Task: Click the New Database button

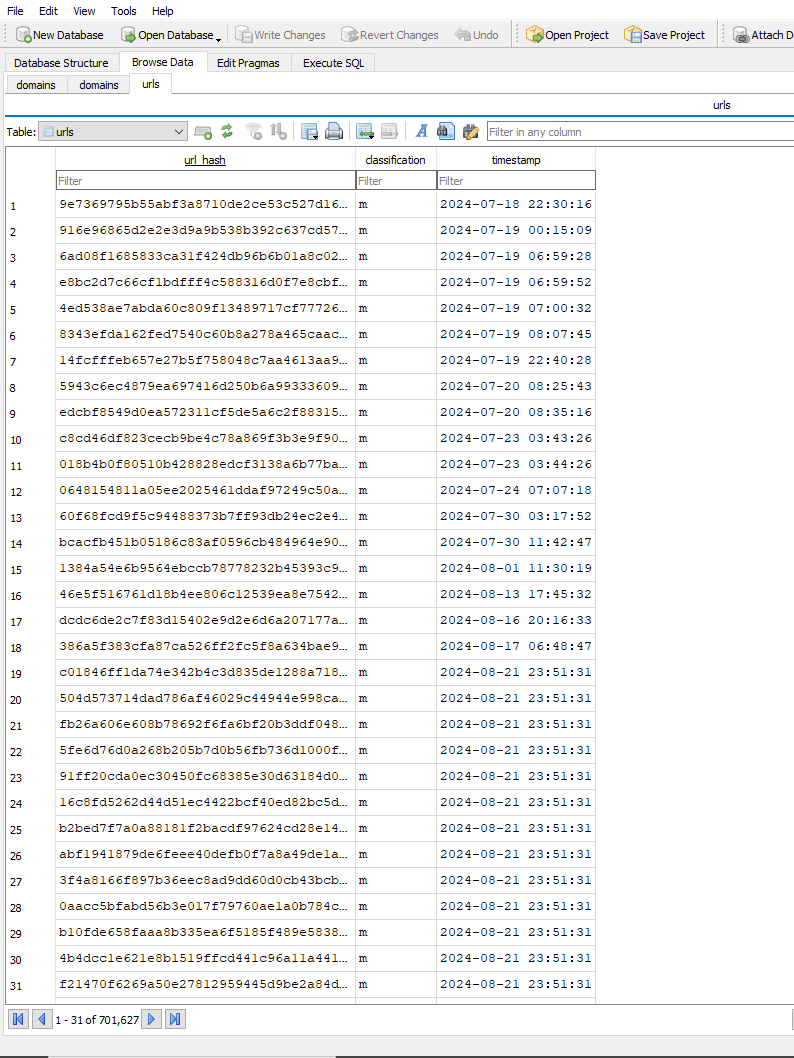Action: pyautogui.click(x=59, y=35)
